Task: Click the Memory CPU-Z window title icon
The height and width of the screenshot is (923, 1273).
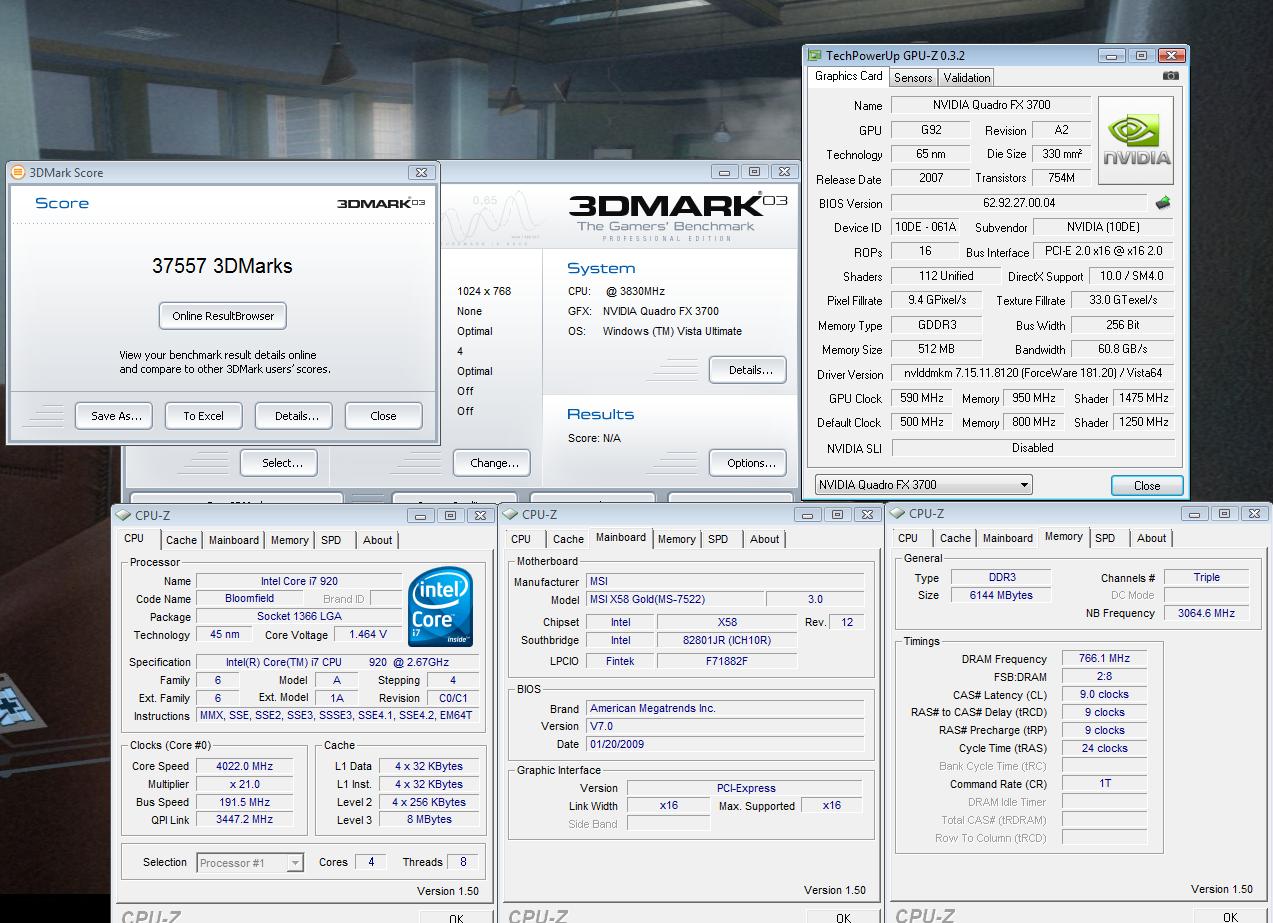Action: coord(898,513)
